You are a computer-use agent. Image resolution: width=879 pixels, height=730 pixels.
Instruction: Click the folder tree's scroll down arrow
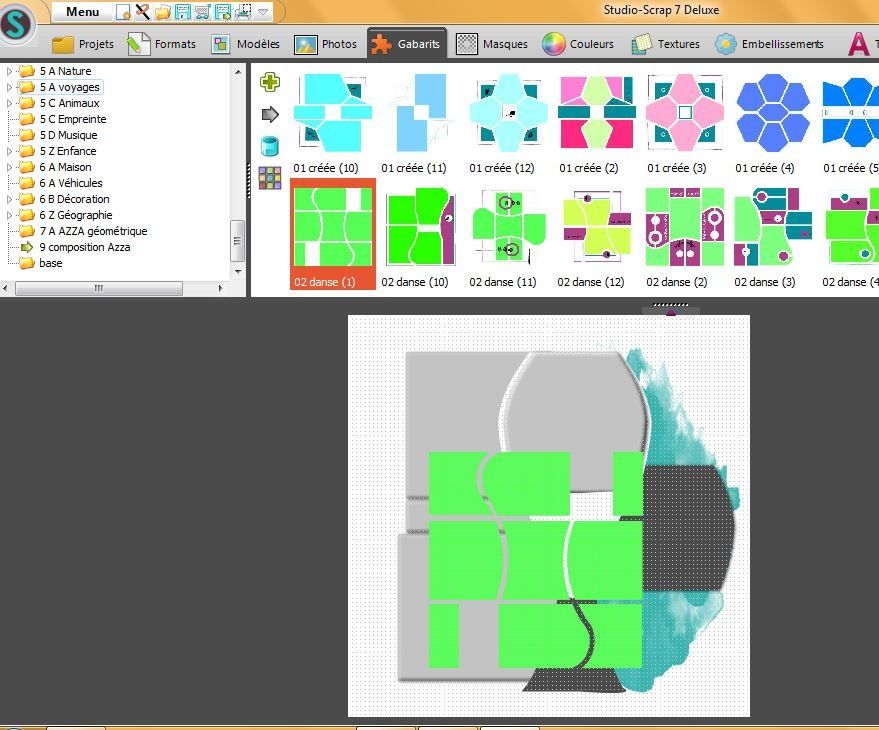click(238, 271)
